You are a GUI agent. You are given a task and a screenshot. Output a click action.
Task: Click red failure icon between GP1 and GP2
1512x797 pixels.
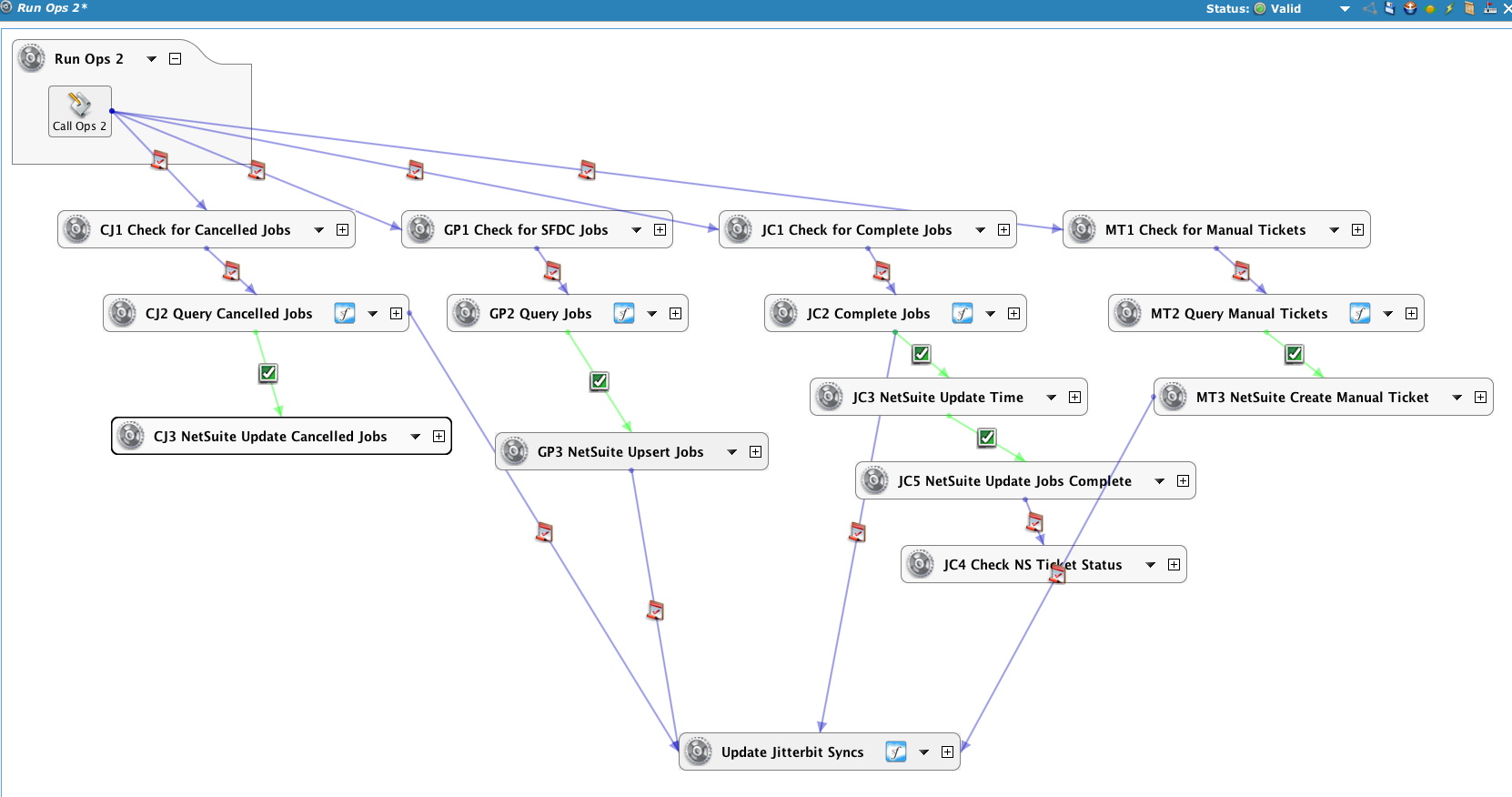pyautogui.click(x=553, y=271)
